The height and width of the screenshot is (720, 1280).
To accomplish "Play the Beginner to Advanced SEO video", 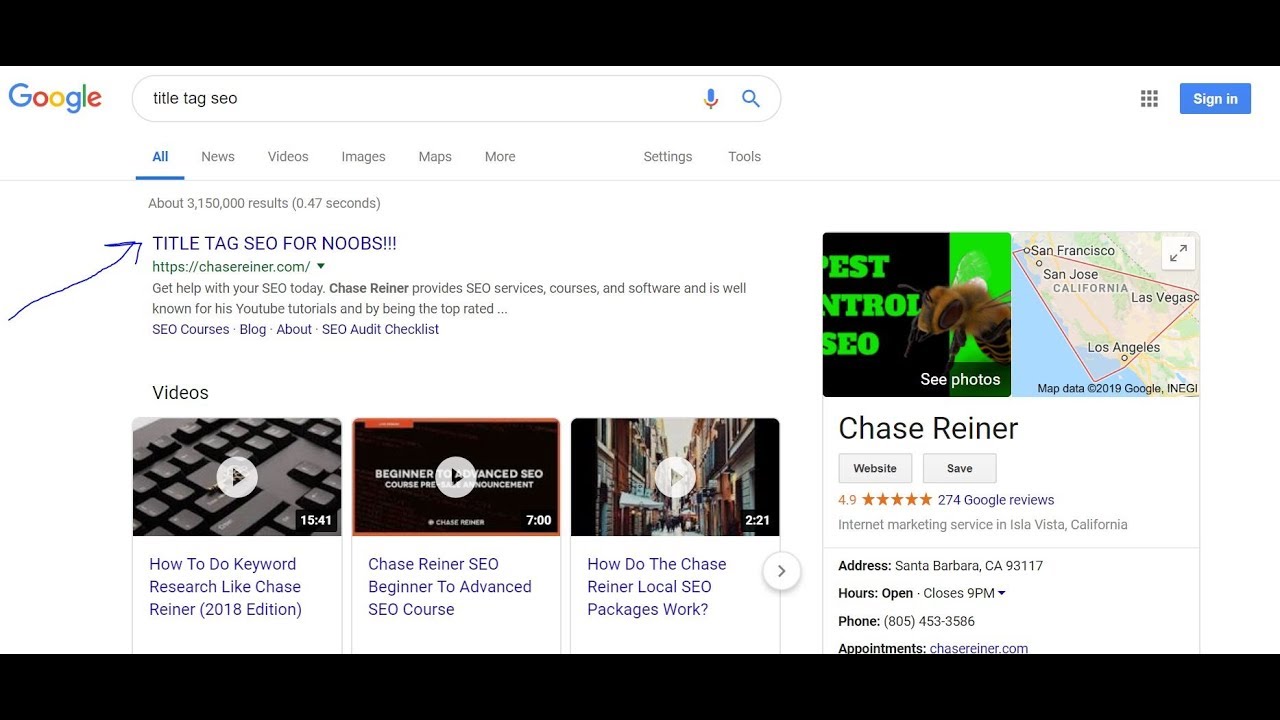I will (456, 477).
